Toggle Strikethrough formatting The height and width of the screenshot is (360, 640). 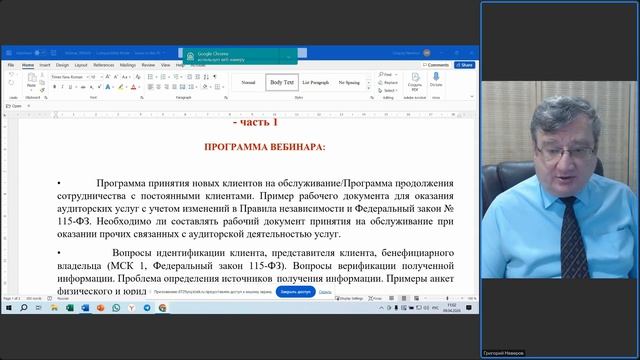(83, 87)
